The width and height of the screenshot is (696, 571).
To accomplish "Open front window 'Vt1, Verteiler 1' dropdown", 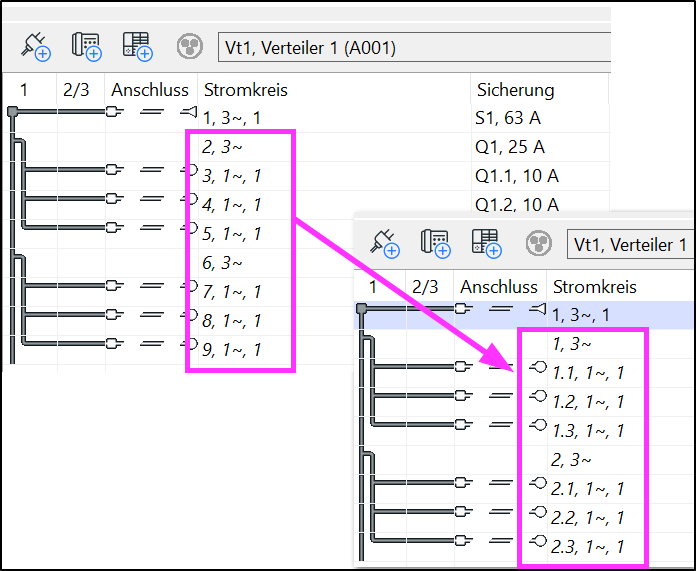I will pyautogui.click(x=631, y=244).
